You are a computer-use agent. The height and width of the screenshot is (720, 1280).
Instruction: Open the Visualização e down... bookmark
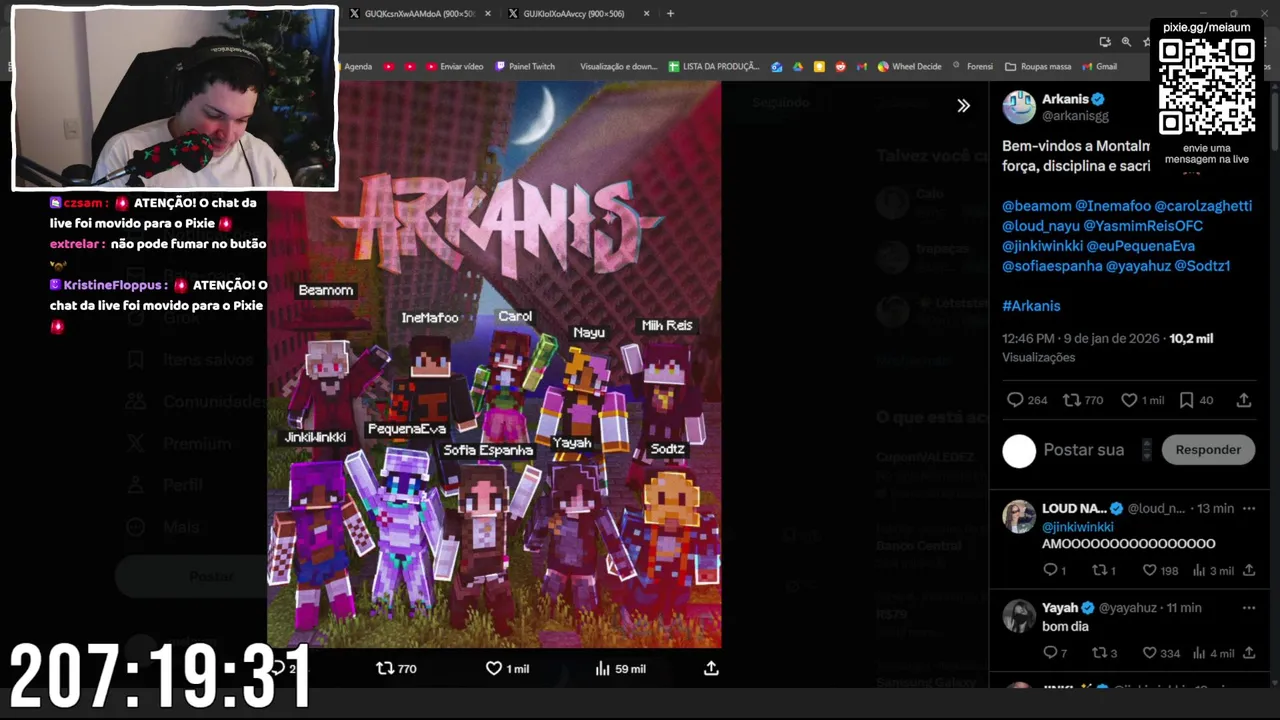618,66
